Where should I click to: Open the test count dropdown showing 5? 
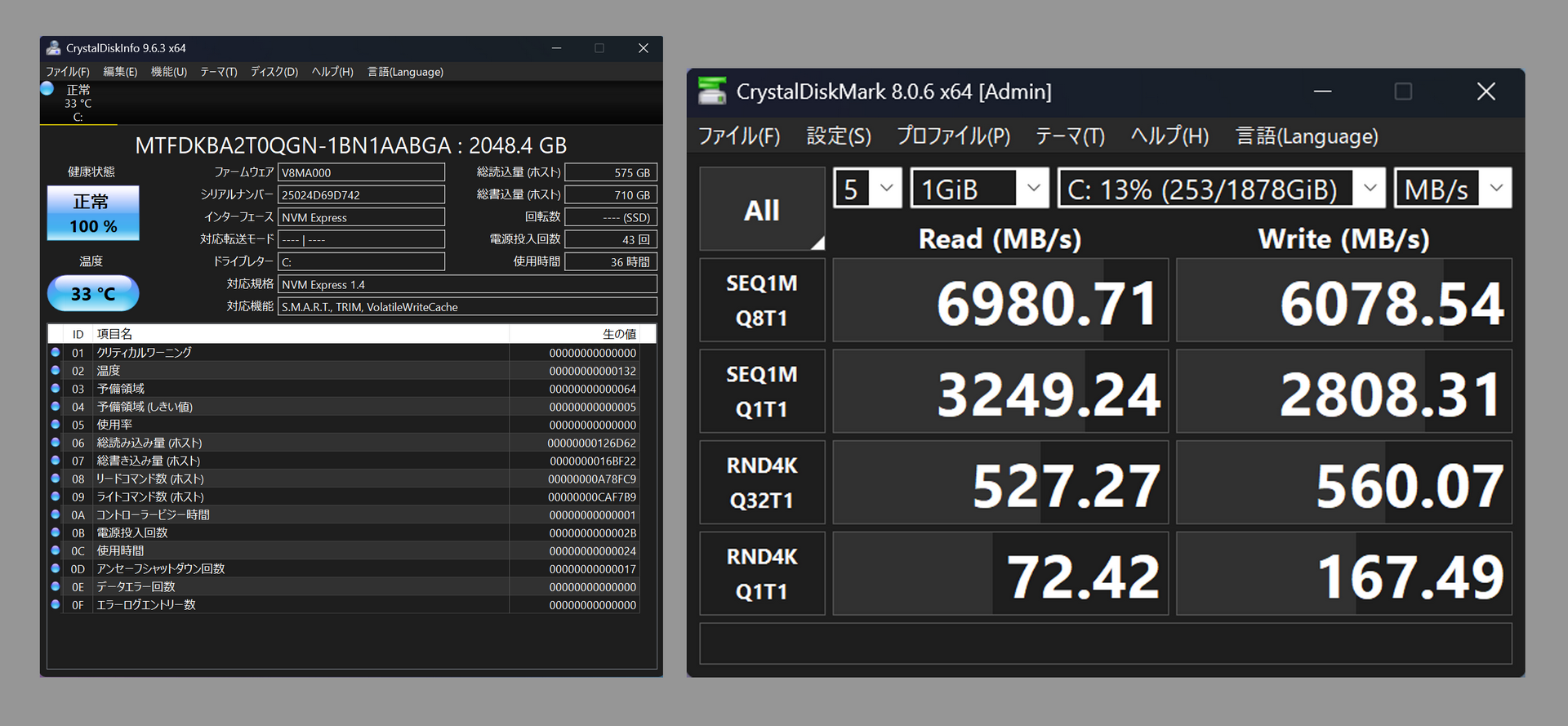tap(867, 189)
